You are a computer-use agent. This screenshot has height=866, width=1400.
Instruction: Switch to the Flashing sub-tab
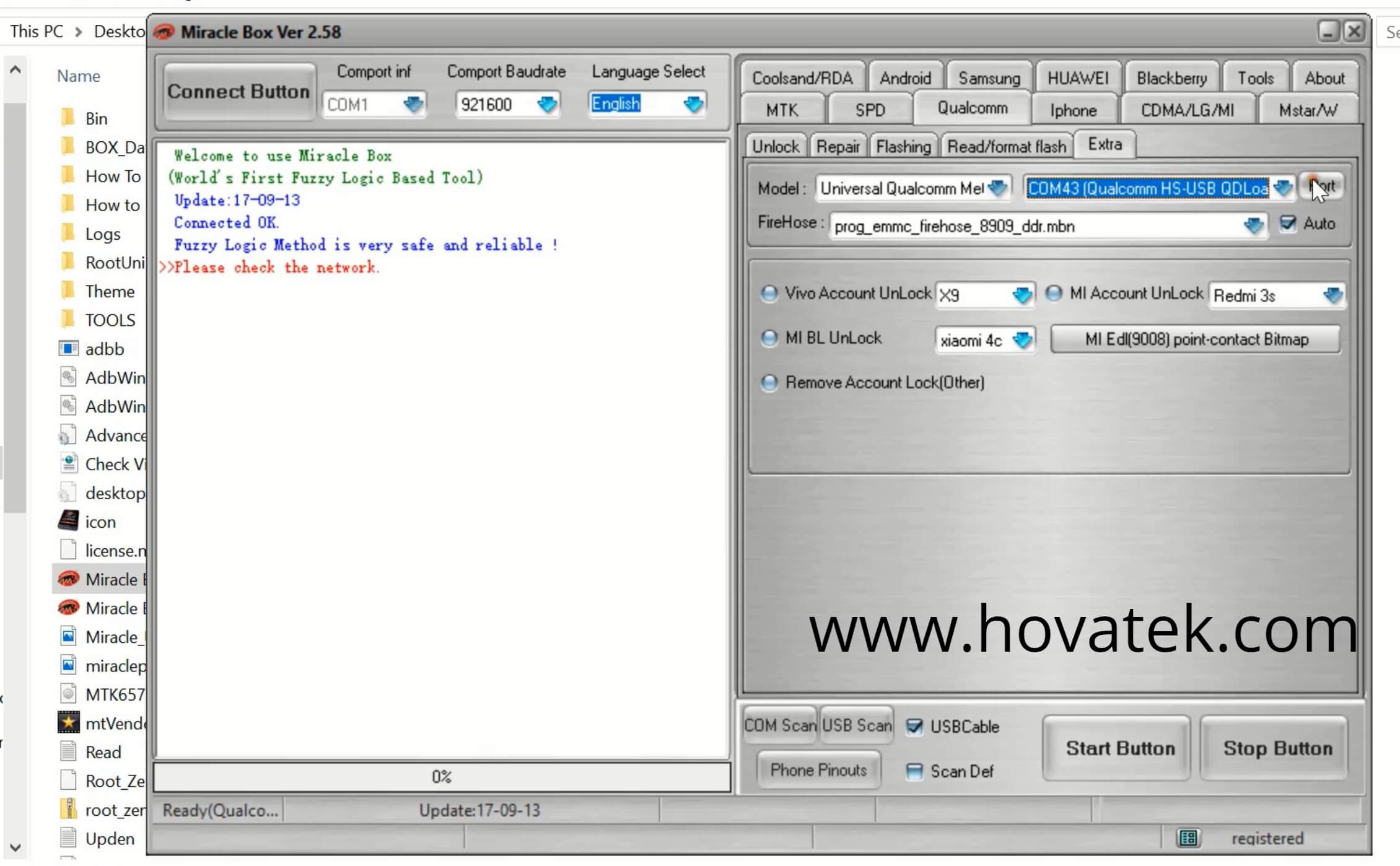pos(903,147)
